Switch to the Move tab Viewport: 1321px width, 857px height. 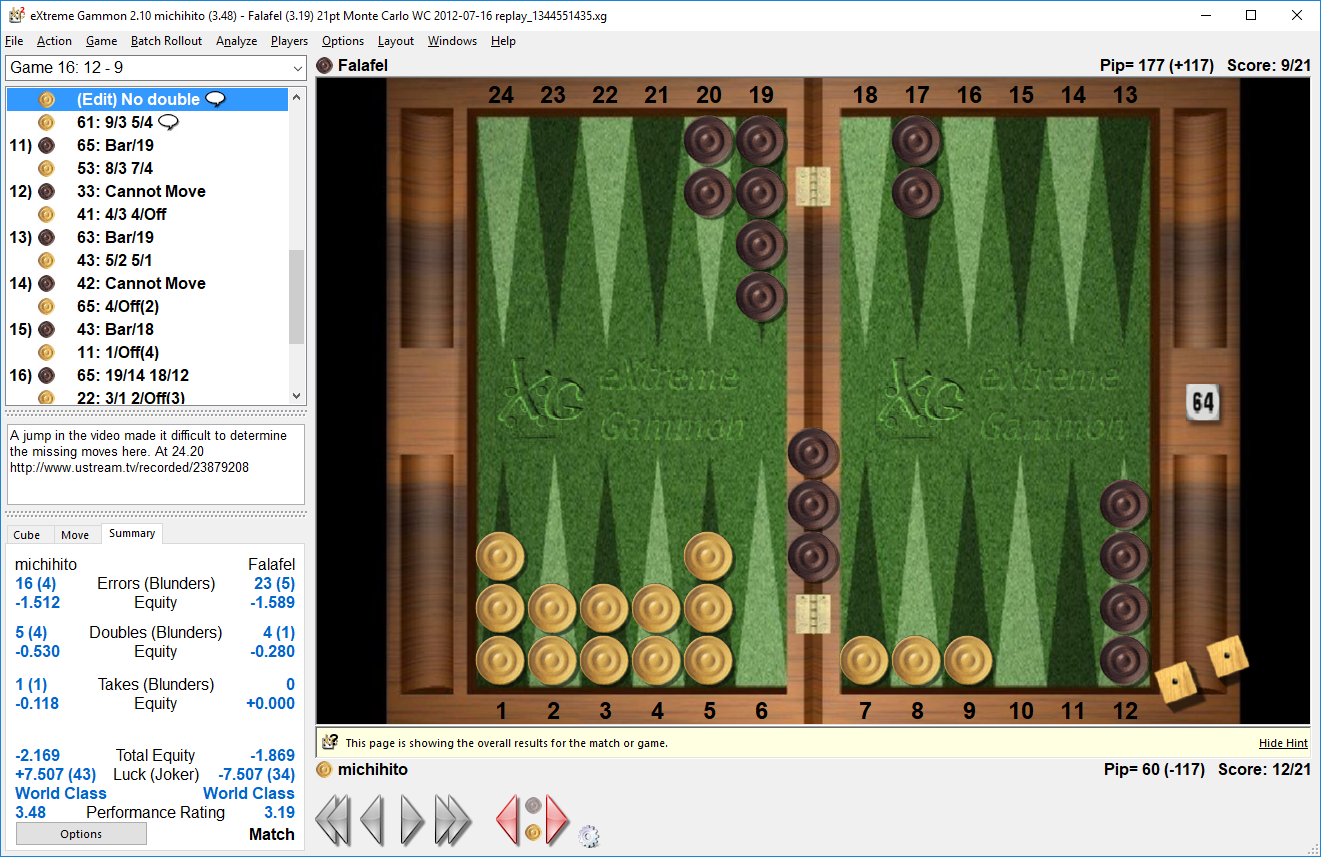tap(75, 535)
